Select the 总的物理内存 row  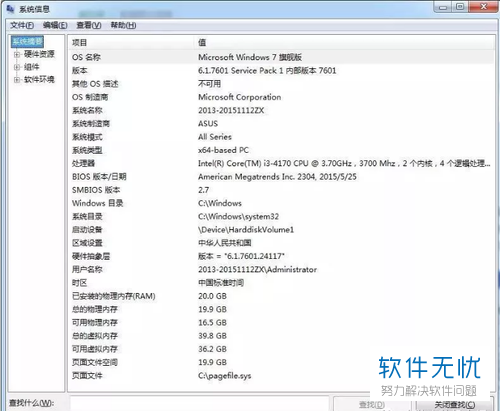(x=281, y=309)
